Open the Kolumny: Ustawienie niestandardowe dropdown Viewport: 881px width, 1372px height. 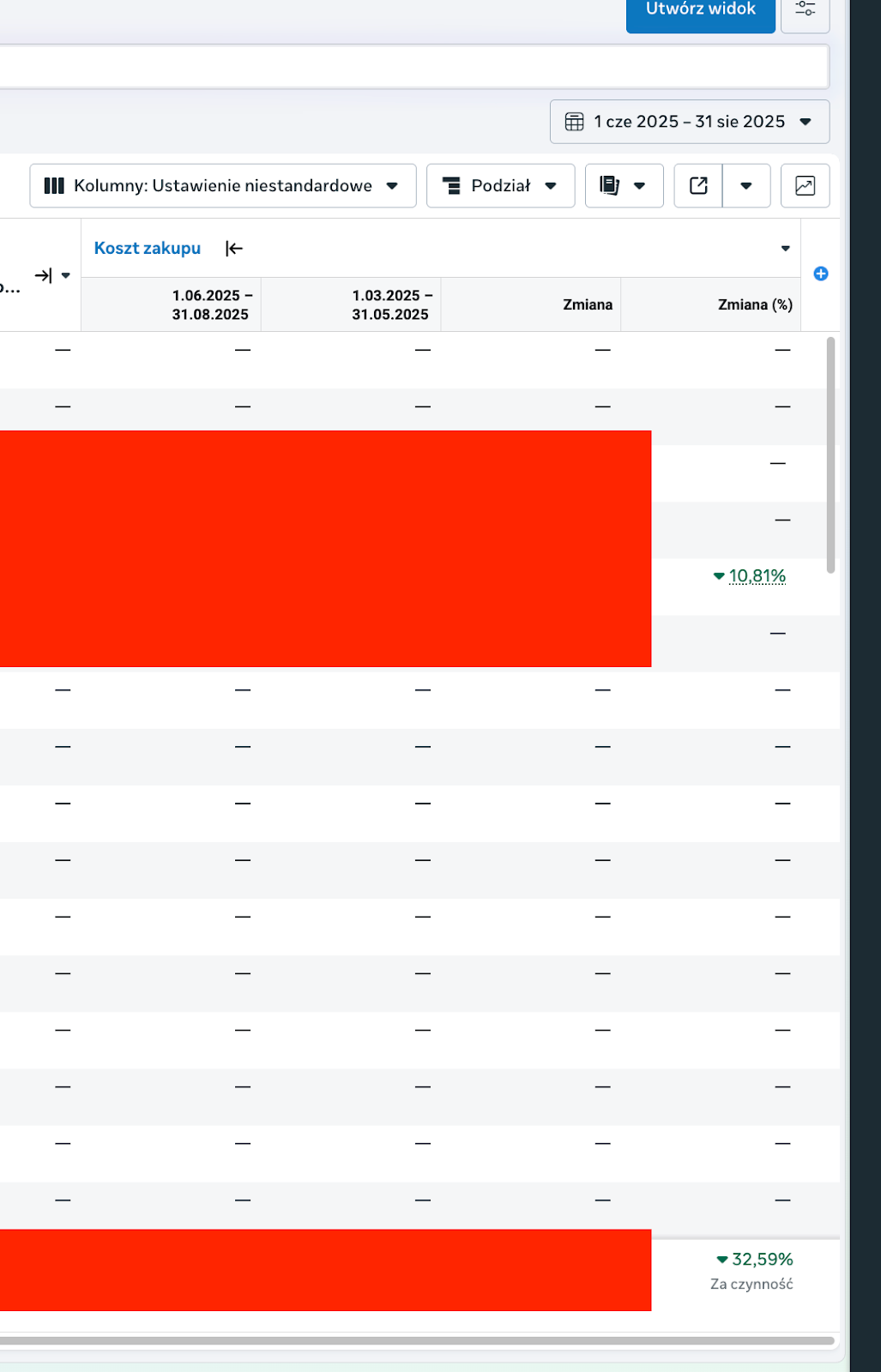222,186
